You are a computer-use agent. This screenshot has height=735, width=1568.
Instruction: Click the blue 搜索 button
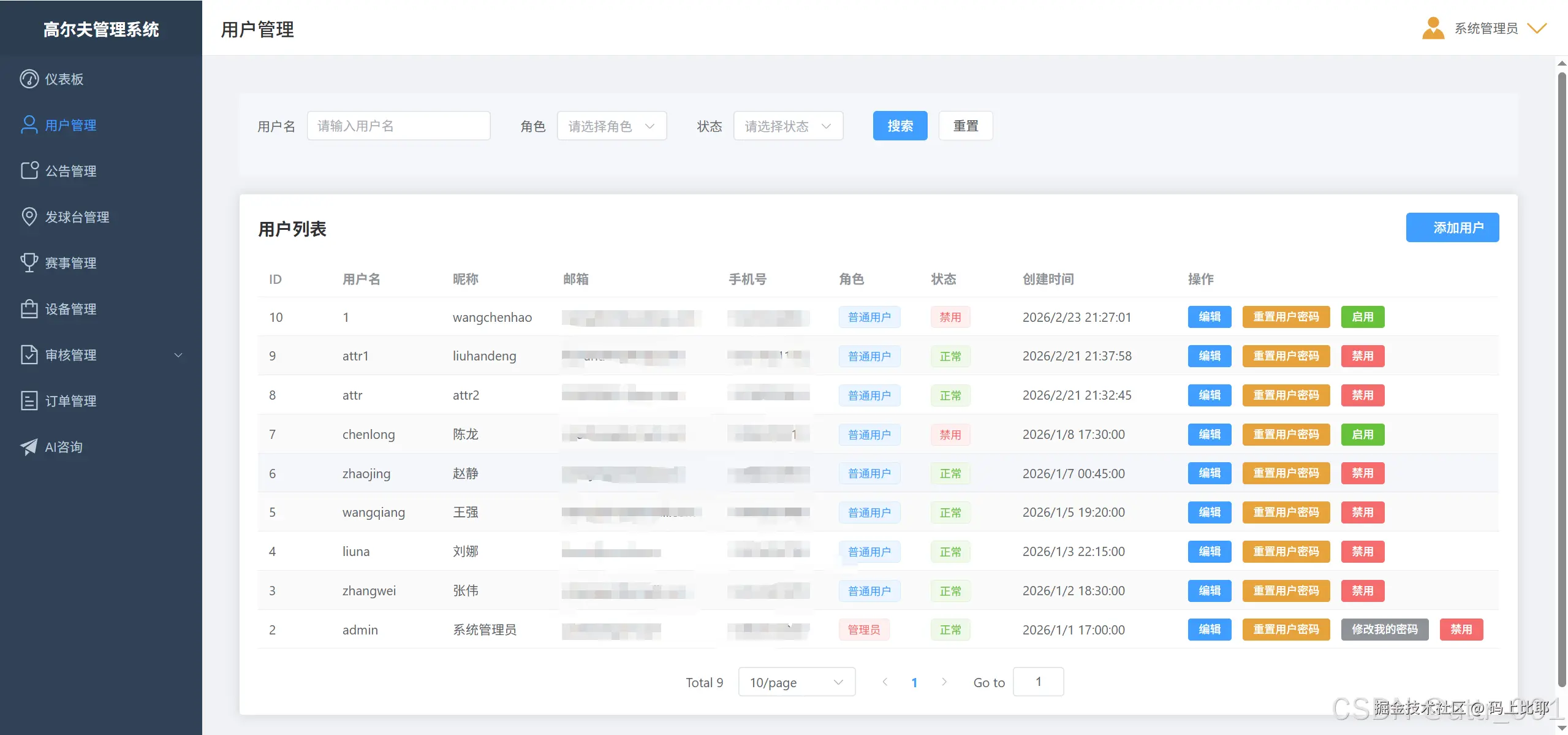(x=900, y=126)
